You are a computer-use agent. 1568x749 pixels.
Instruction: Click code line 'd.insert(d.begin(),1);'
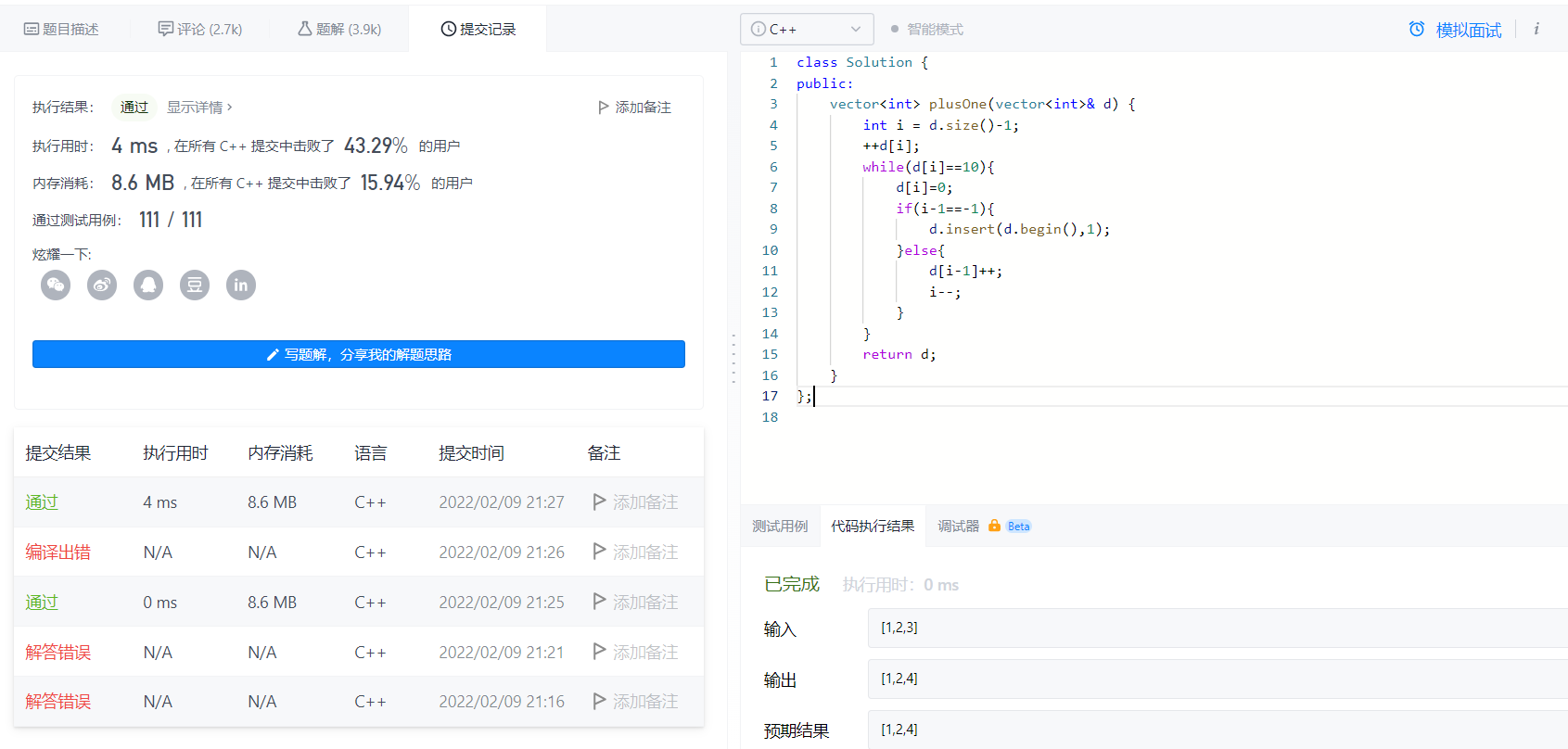[1019, 229]
